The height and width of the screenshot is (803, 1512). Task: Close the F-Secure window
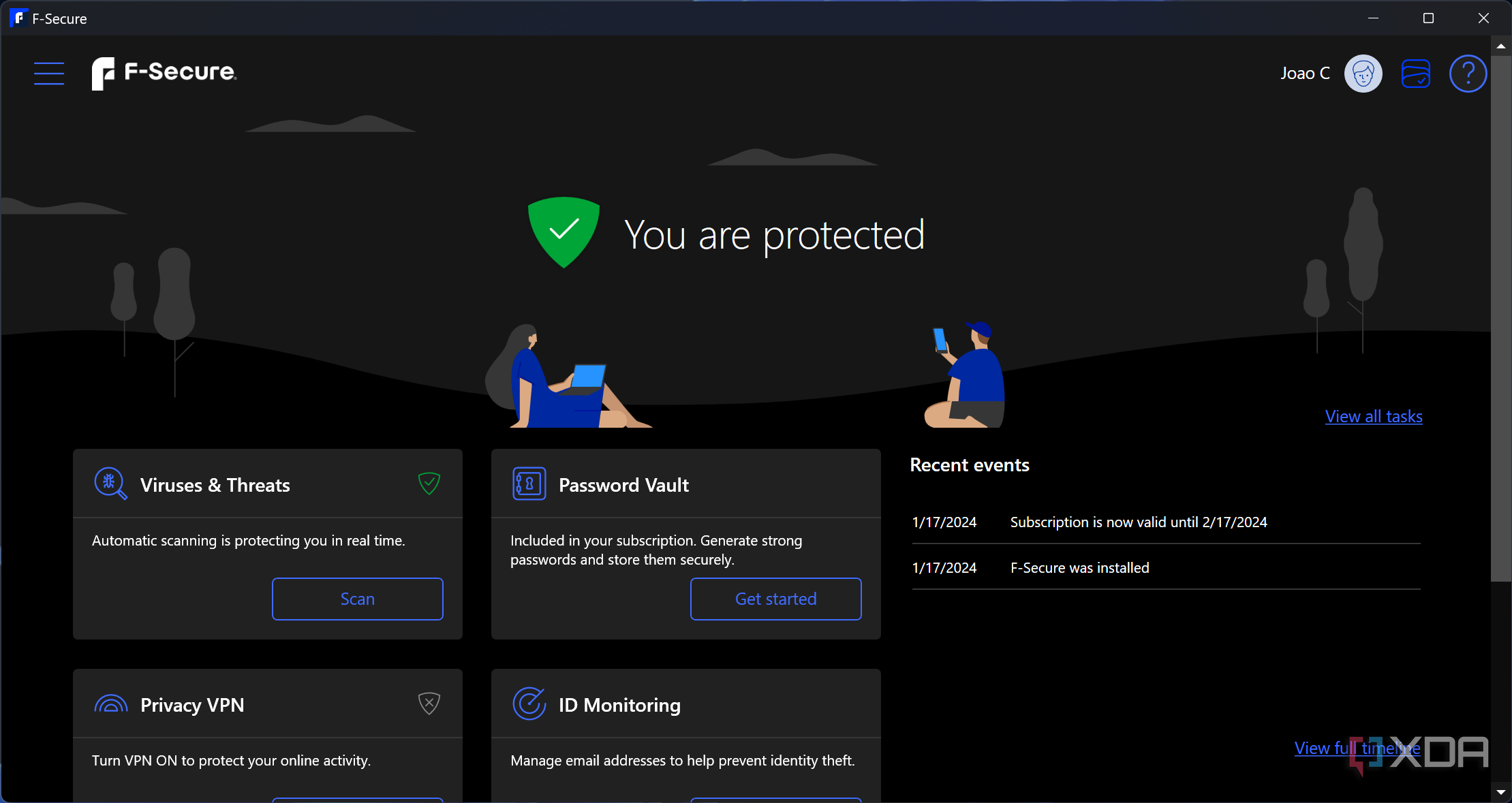1483,18
